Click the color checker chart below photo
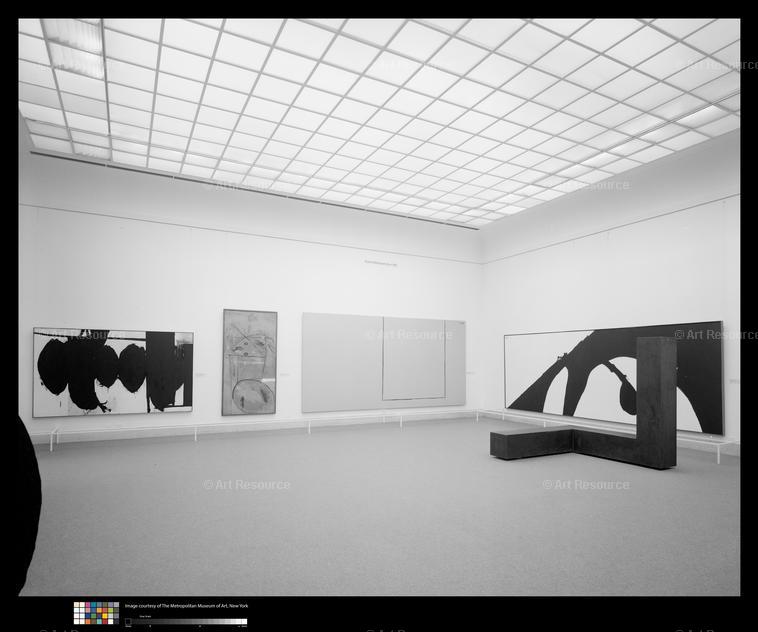This screenshot has width=758, height=632. coord(96,613)
